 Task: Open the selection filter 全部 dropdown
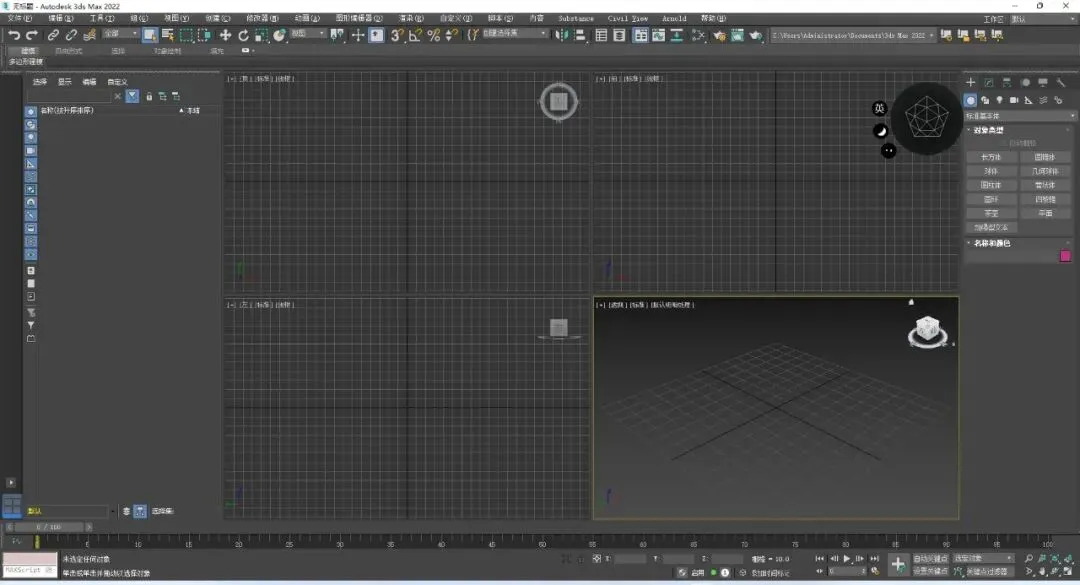(121, 33)
